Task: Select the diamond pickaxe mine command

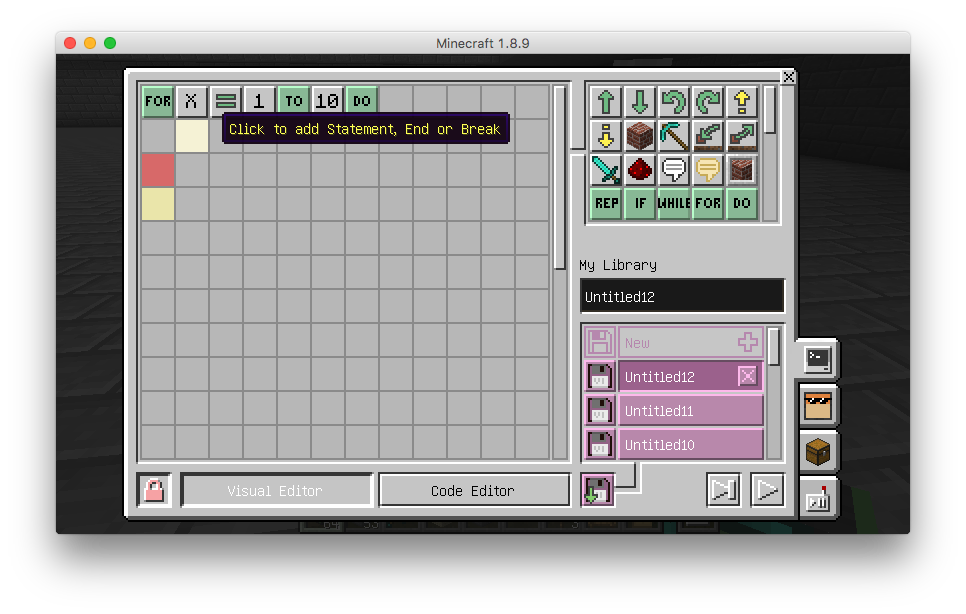Action: (x=673, y=135)
